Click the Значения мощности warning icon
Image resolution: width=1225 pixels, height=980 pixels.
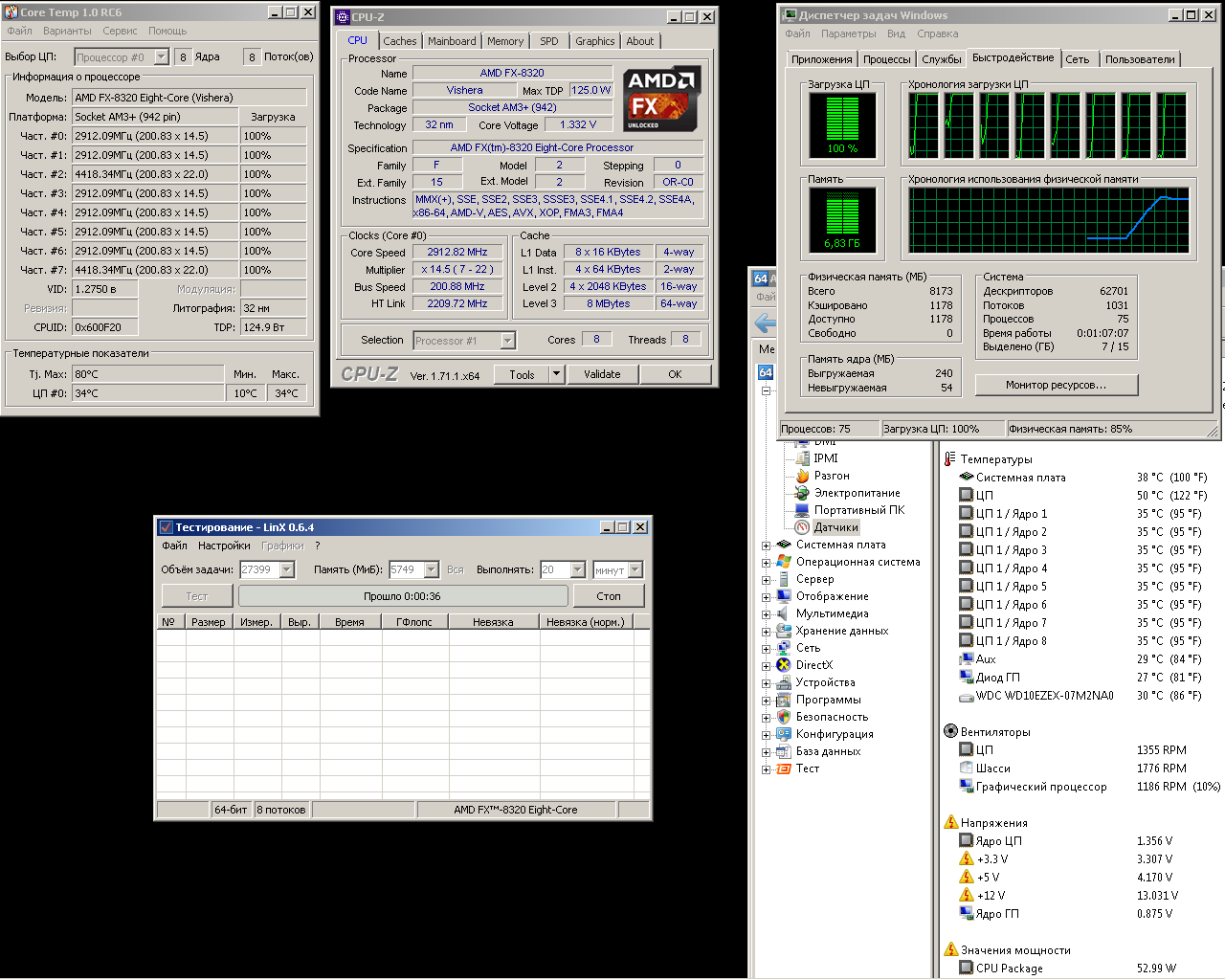(950, 949)
